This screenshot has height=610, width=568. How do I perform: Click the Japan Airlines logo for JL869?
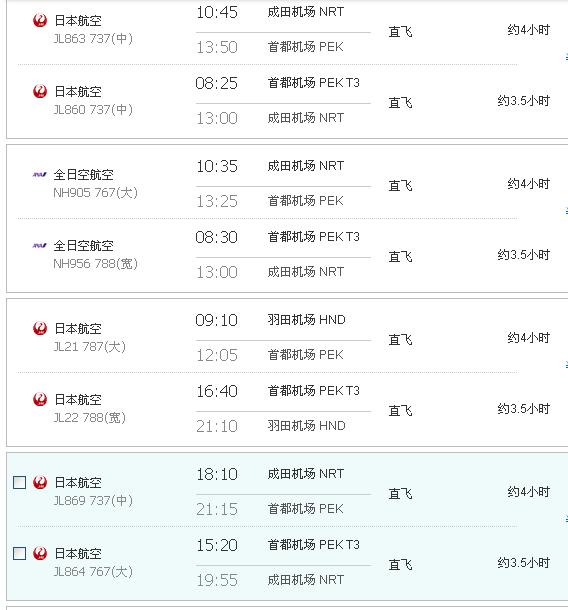click(40, 482)
